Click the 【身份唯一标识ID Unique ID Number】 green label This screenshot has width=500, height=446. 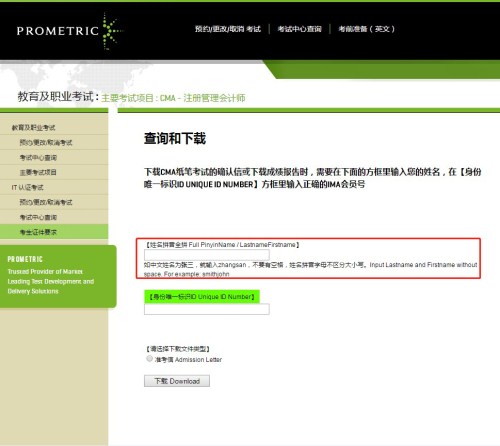tap(202, 296)
